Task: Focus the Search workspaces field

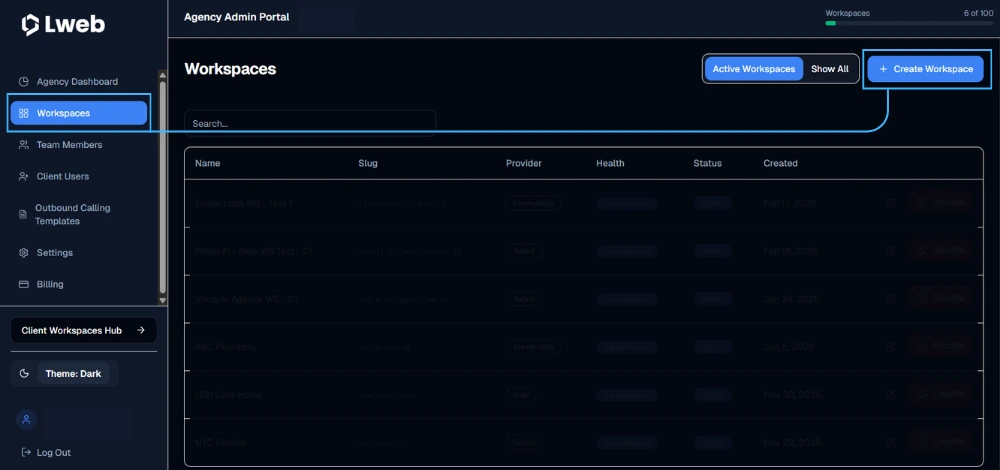Action: (x=310, y=124)
